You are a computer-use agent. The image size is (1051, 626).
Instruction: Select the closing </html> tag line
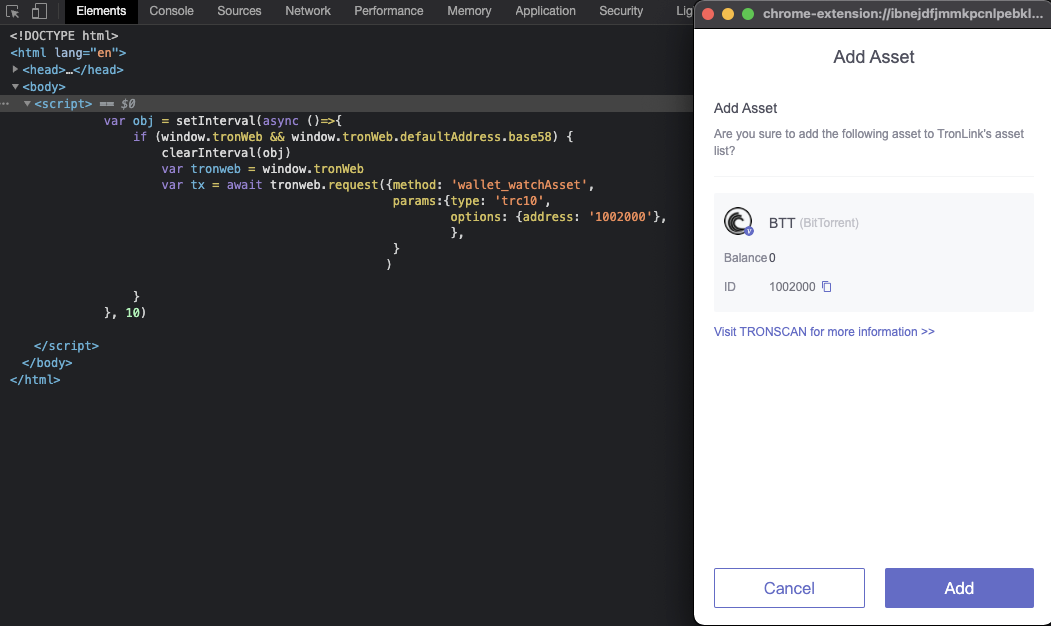pyautogui.click(x=35, y=379)
